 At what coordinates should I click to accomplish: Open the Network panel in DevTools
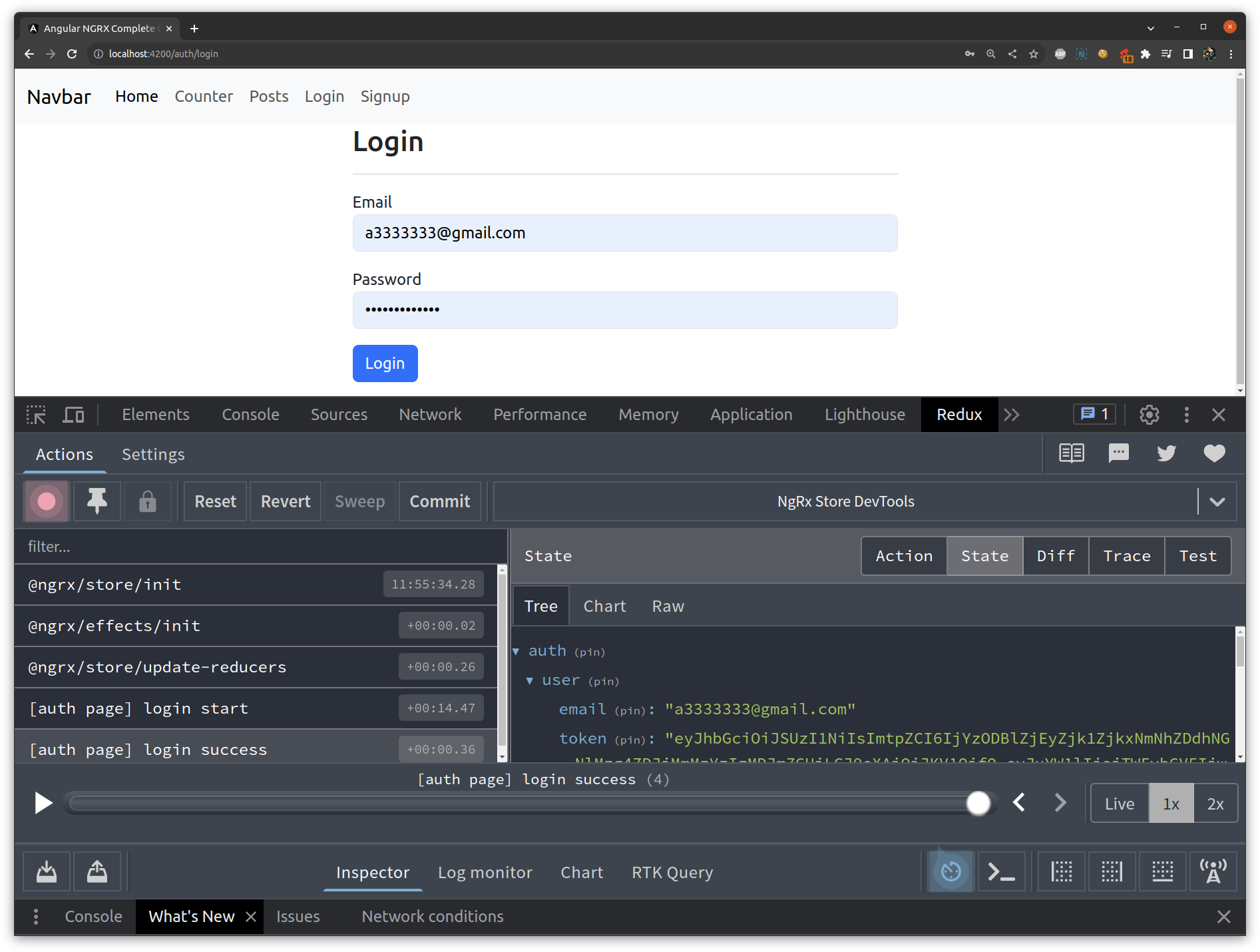coord(430,414)
